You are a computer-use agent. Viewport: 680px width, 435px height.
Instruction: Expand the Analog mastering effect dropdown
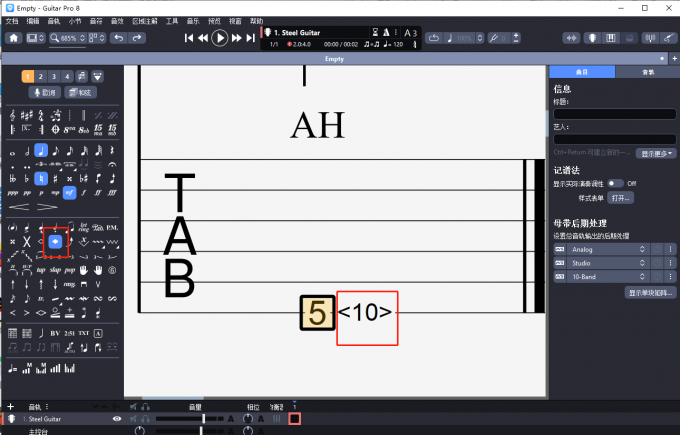click(x=643, y=248)
